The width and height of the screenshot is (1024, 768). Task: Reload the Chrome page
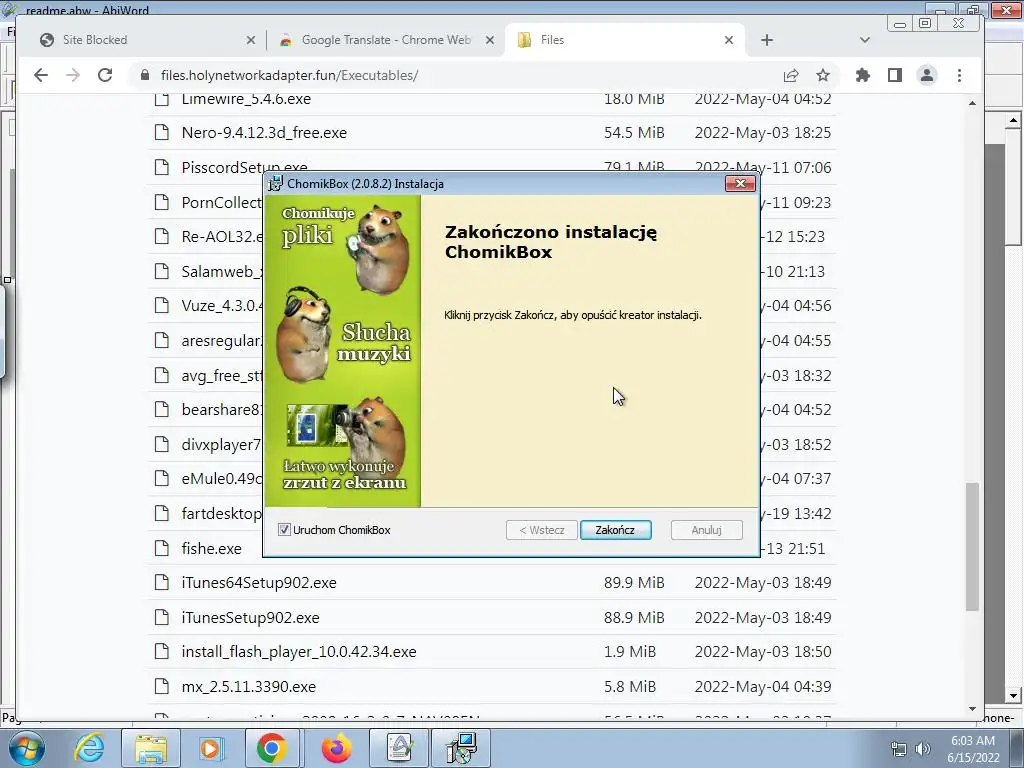click(x=105, y=75)
